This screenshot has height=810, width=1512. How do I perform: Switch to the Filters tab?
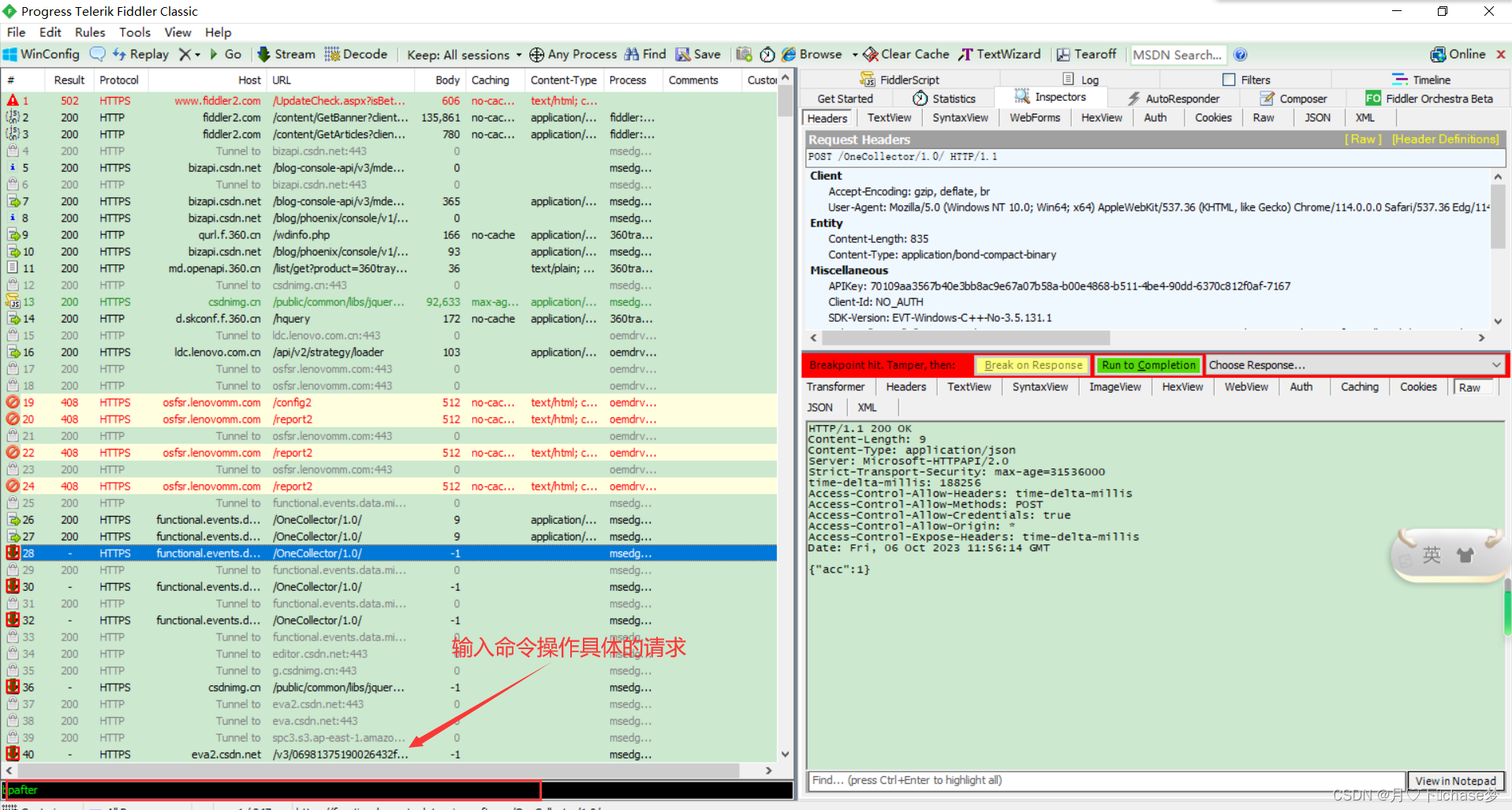pos(1246,80)
